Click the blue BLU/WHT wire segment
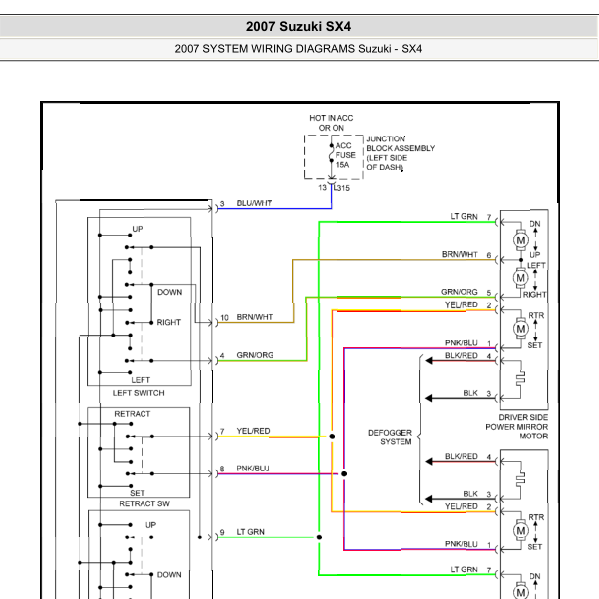The image size is (599, 599). pos(274,209)
